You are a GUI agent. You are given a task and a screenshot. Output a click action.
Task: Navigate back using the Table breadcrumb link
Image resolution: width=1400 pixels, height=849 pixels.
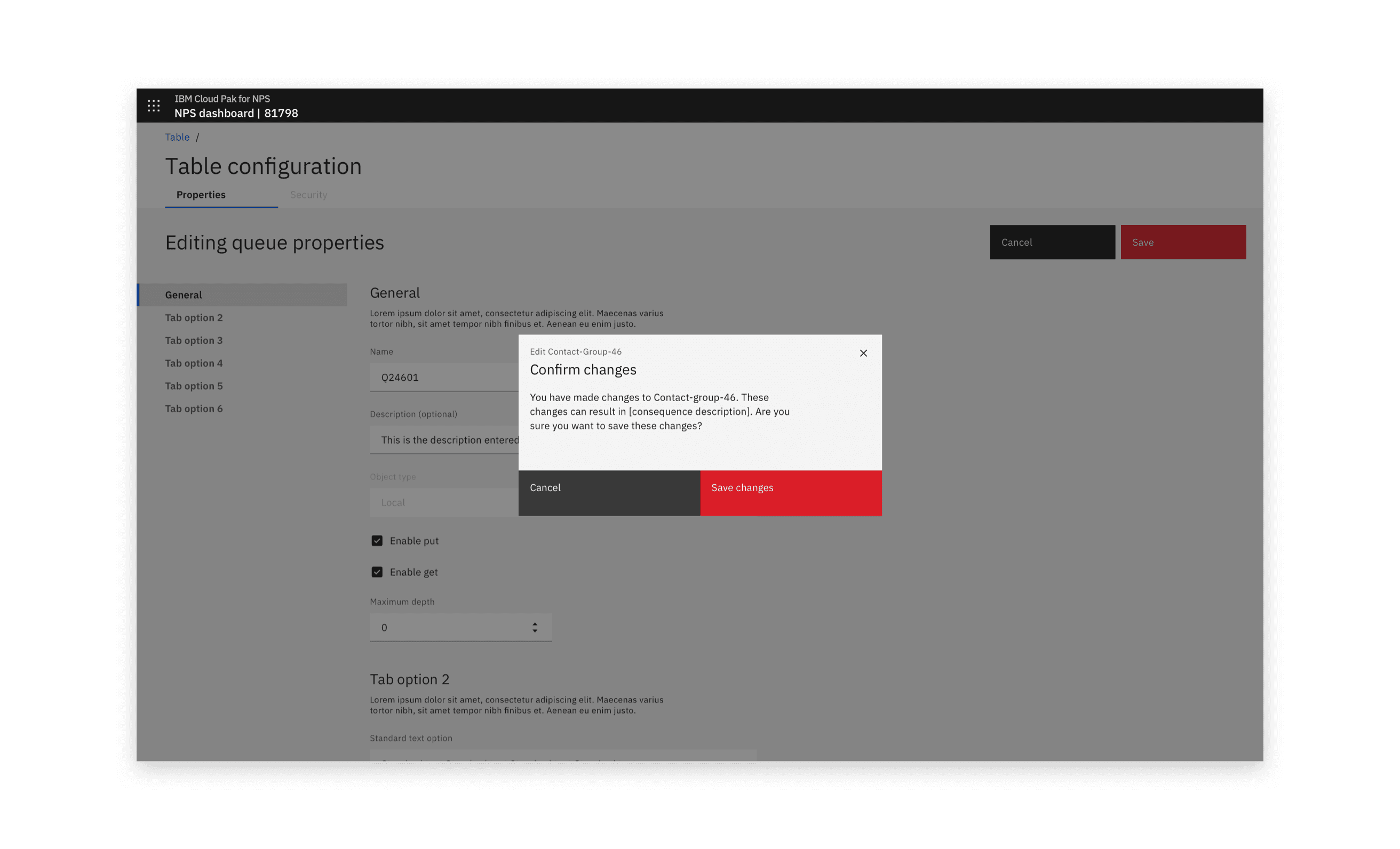pyautogui.click(x=177, y=137)
